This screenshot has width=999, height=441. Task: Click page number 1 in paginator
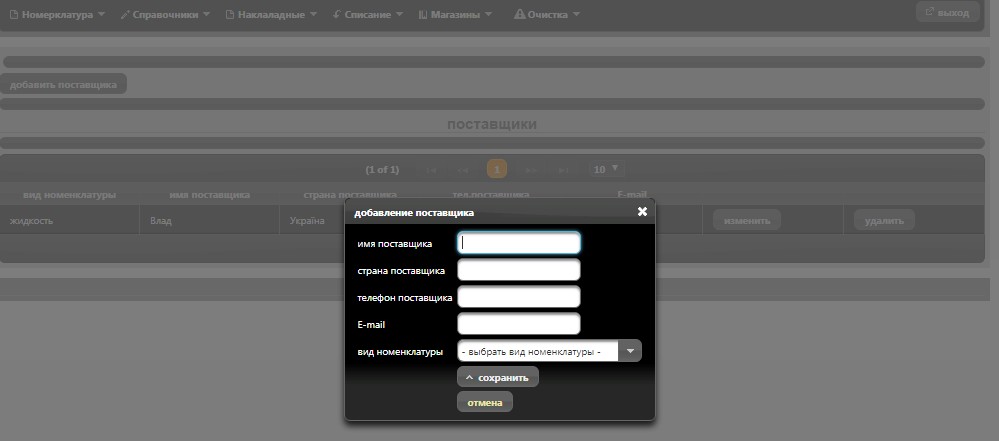pos(496,170)
